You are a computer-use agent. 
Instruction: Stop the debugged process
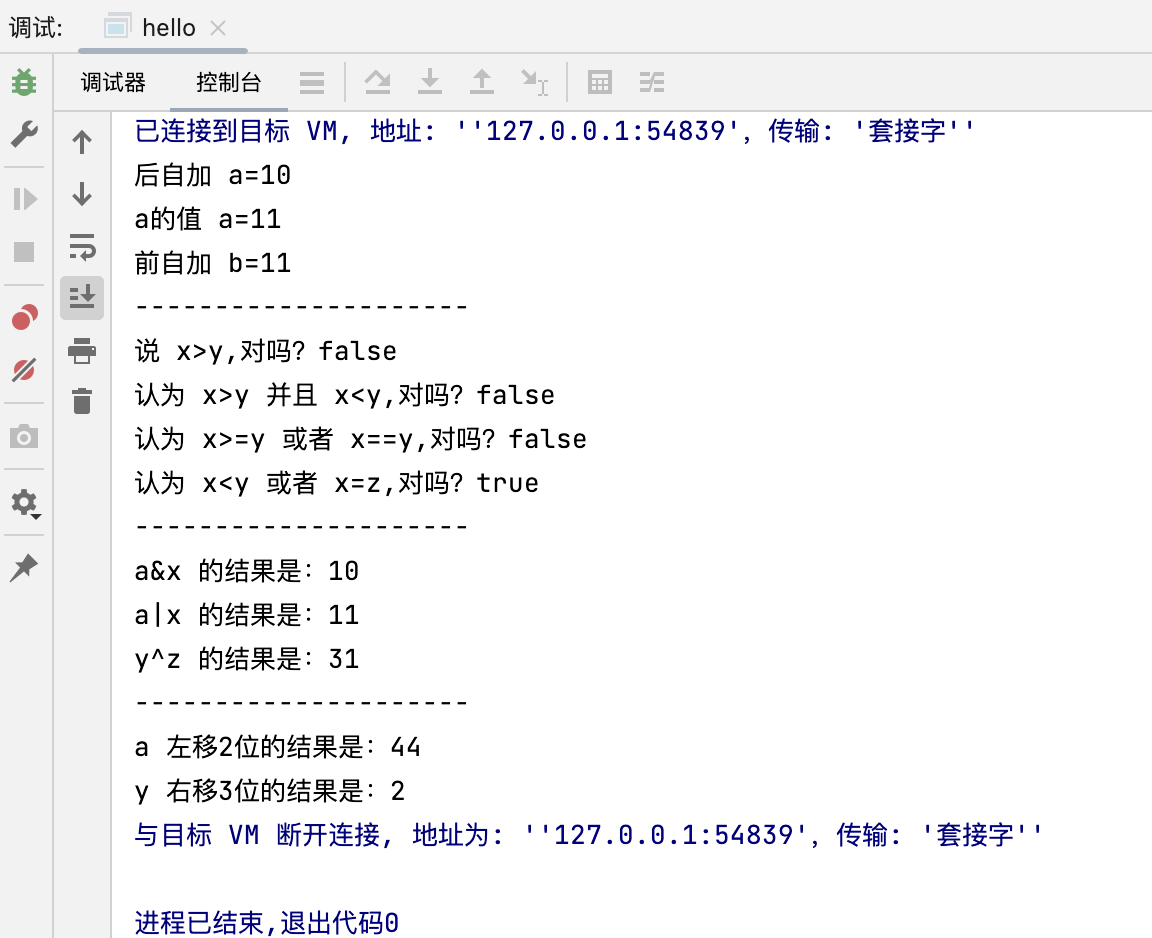click(24, 252)
